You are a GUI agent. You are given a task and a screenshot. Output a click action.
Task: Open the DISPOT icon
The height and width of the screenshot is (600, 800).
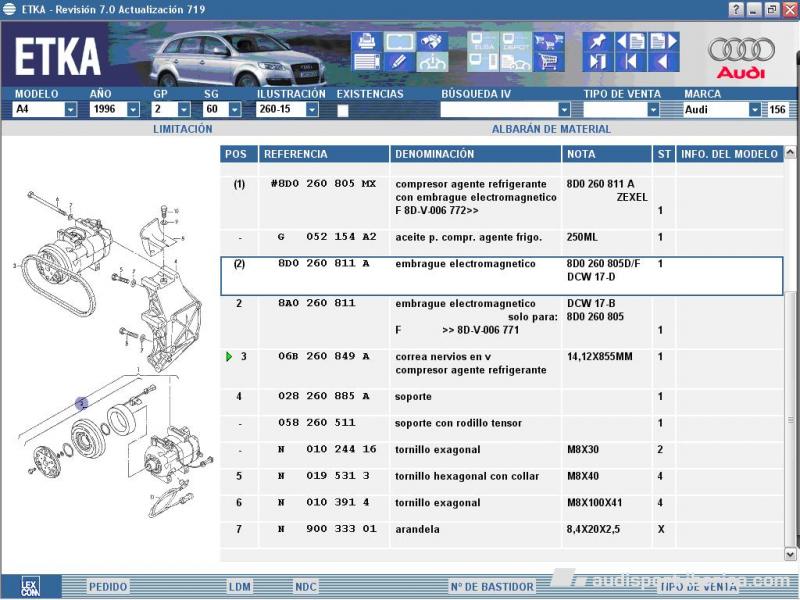(516, 41)
